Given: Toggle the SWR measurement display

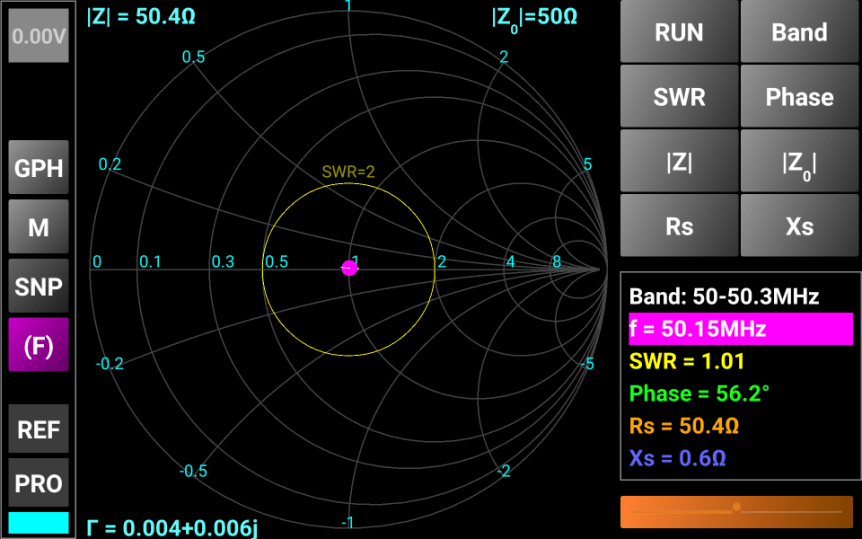Looking at the screenshot, I should click(679, 97).
